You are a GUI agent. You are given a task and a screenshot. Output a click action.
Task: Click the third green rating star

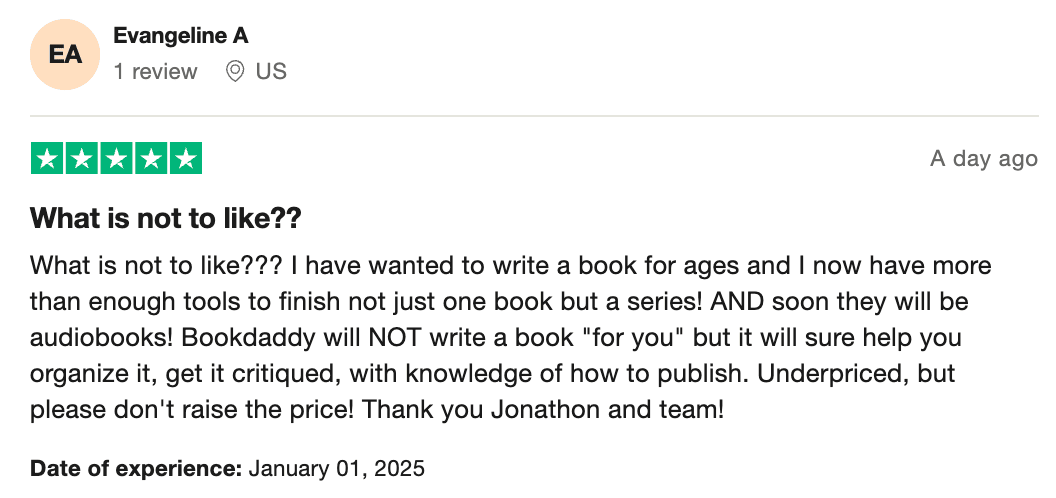[x=117, y=159]
